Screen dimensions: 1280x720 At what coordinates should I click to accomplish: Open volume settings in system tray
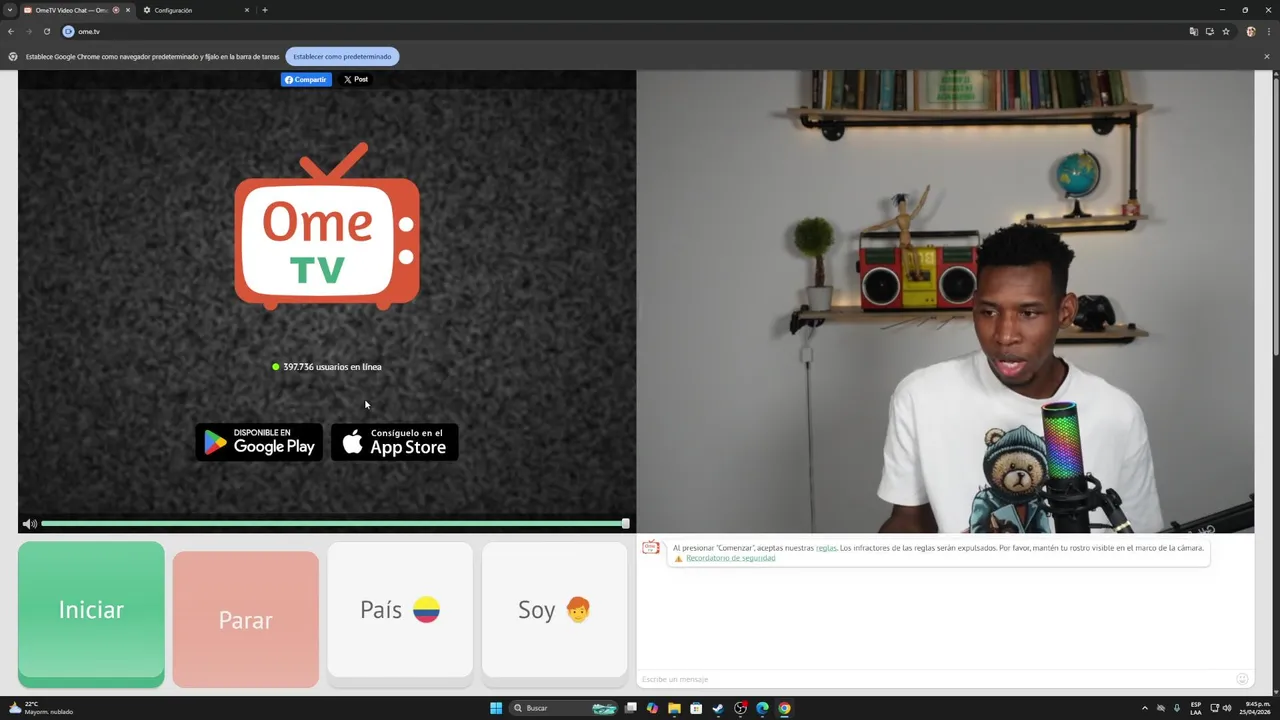(1226, 708)
